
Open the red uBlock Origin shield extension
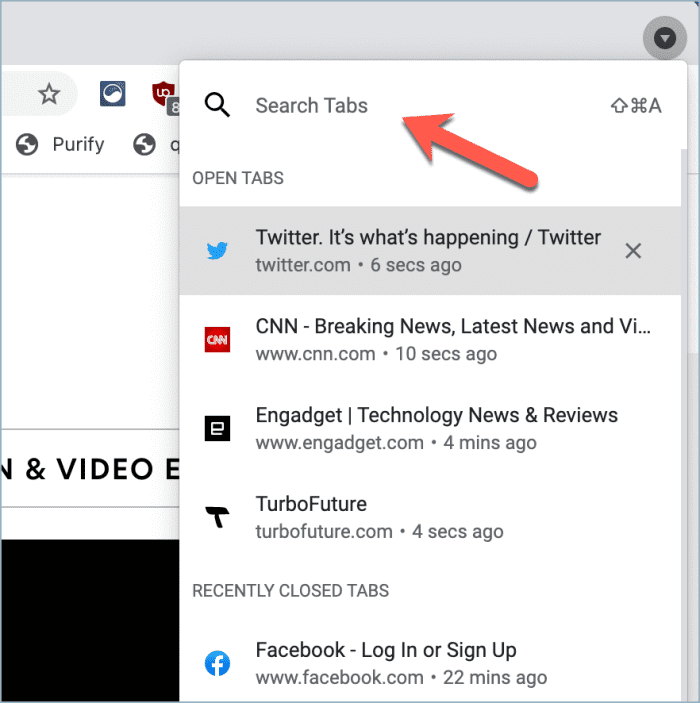(163, 96)
